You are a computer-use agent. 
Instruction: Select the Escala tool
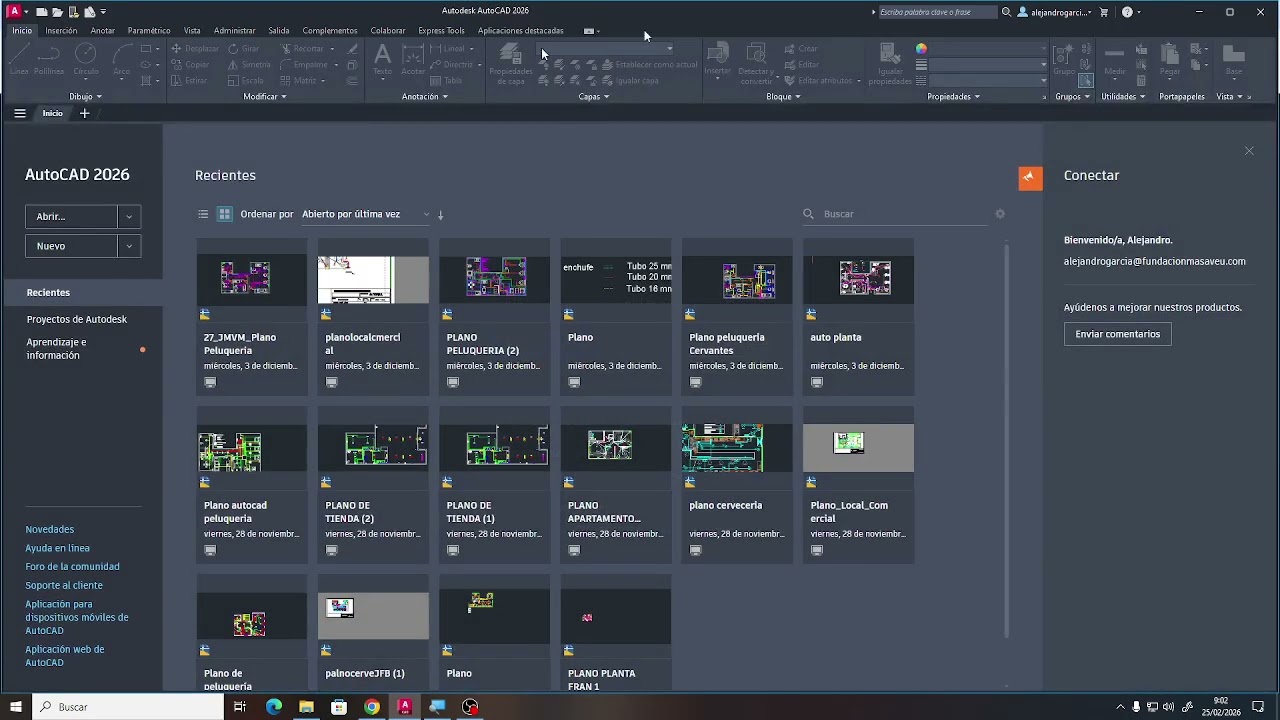[x=246, y=80]
